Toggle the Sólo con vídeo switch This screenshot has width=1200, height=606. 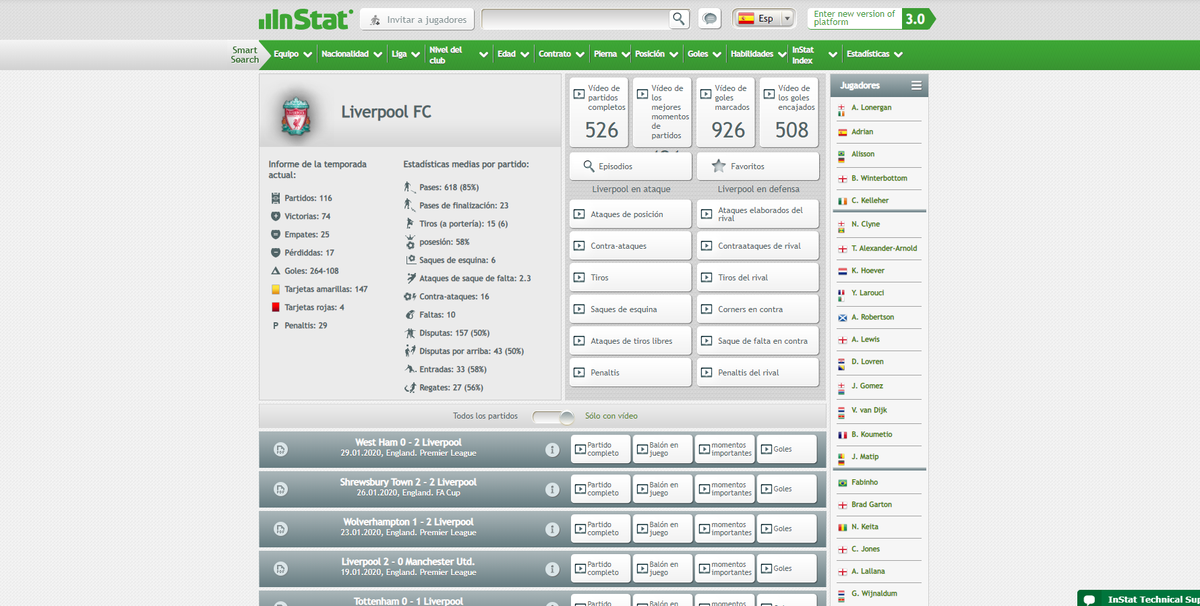(553, 416)
